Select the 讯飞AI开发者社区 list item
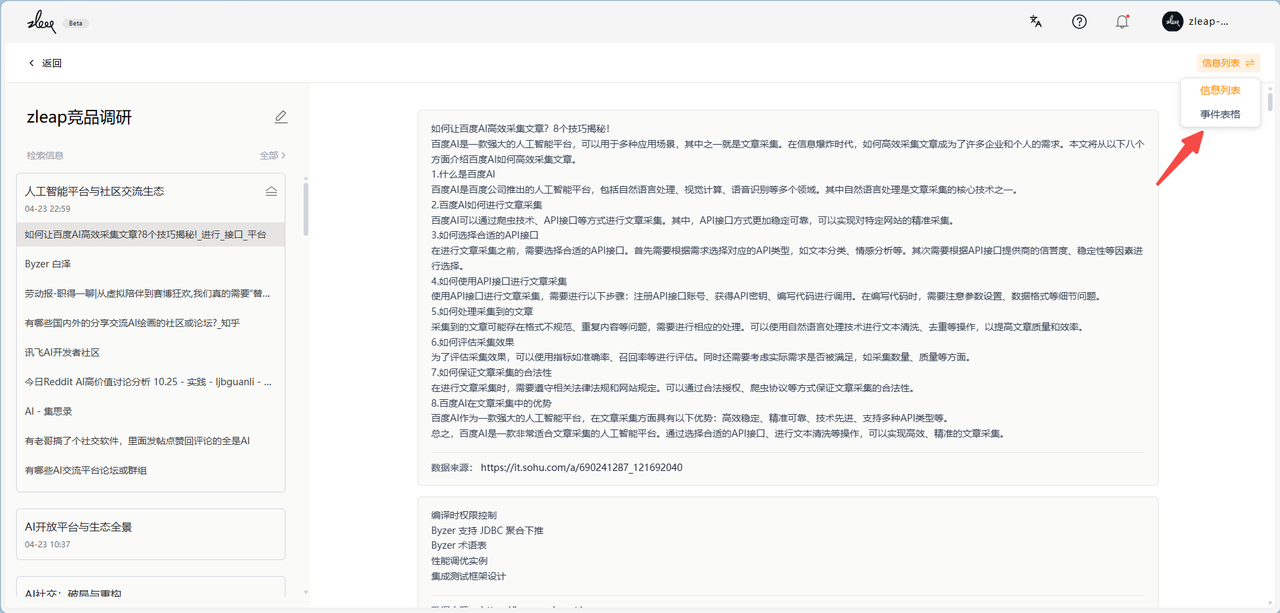 151,352
